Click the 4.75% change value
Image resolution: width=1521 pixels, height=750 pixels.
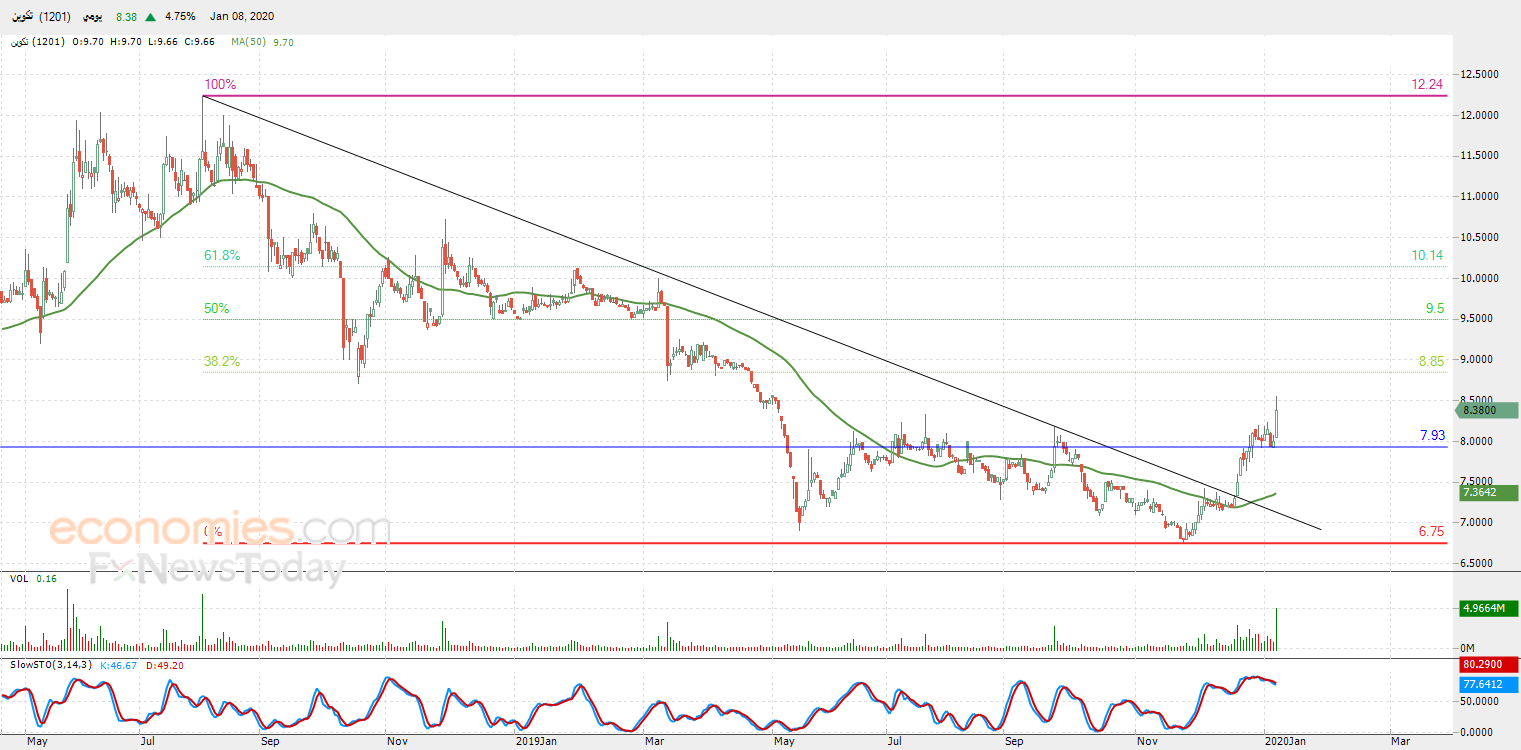tap(181, 17)
